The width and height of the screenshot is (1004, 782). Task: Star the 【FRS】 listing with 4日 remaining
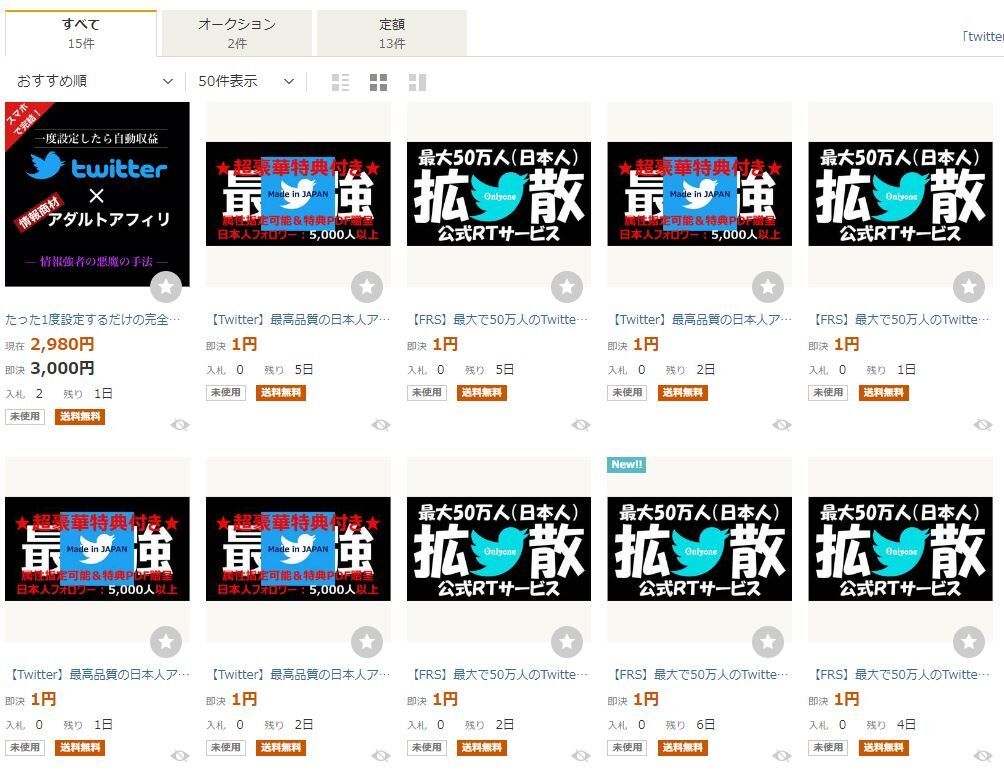969,641
